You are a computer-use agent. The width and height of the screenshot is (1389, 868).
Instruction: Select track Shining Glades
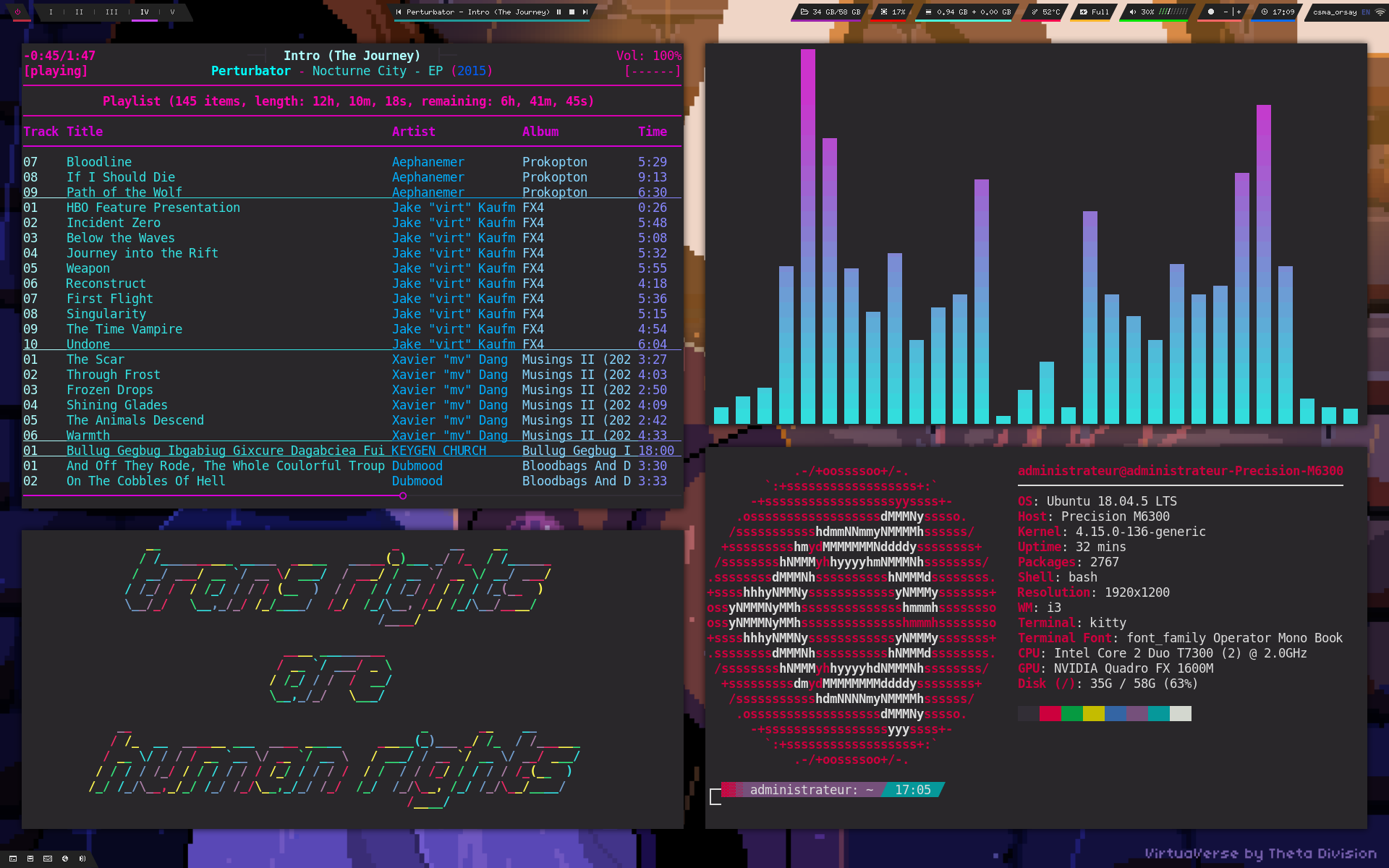click(x=352, y=405)
